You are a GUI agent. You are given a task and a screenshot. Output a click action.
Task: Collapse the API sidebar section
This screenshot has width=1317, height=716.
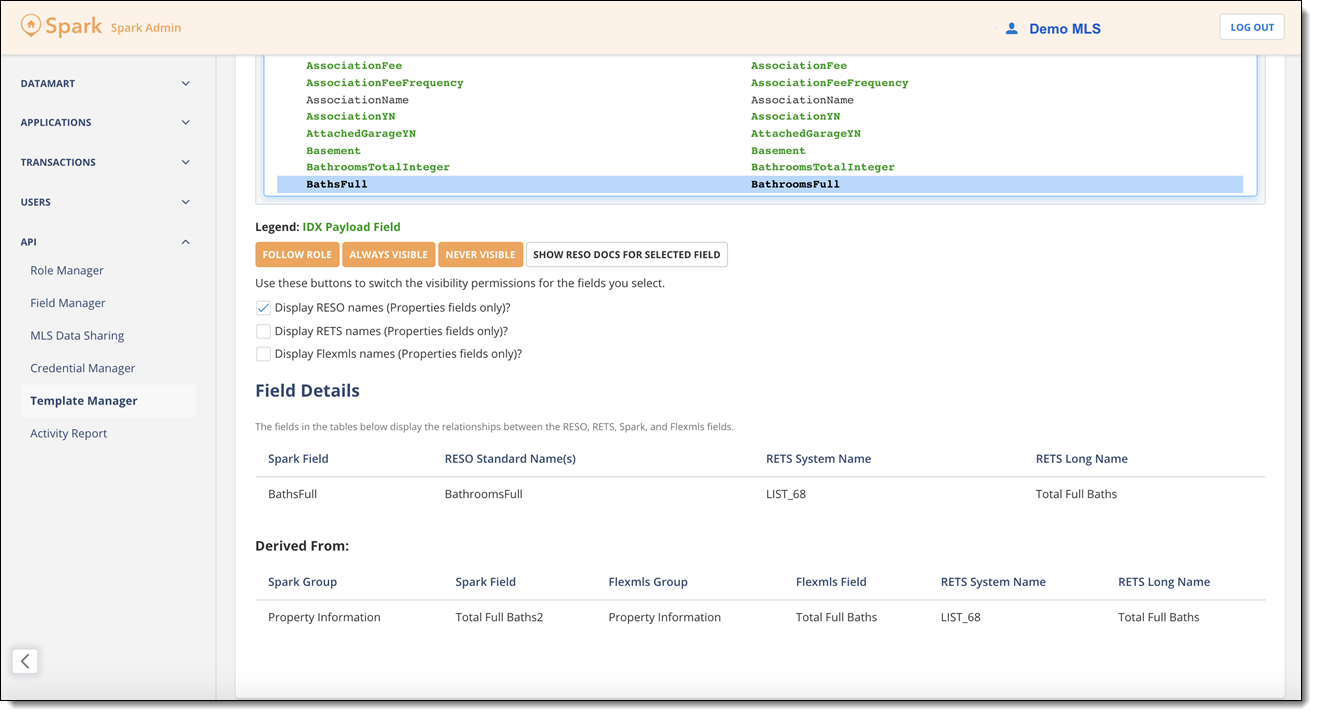pos(106,242)
